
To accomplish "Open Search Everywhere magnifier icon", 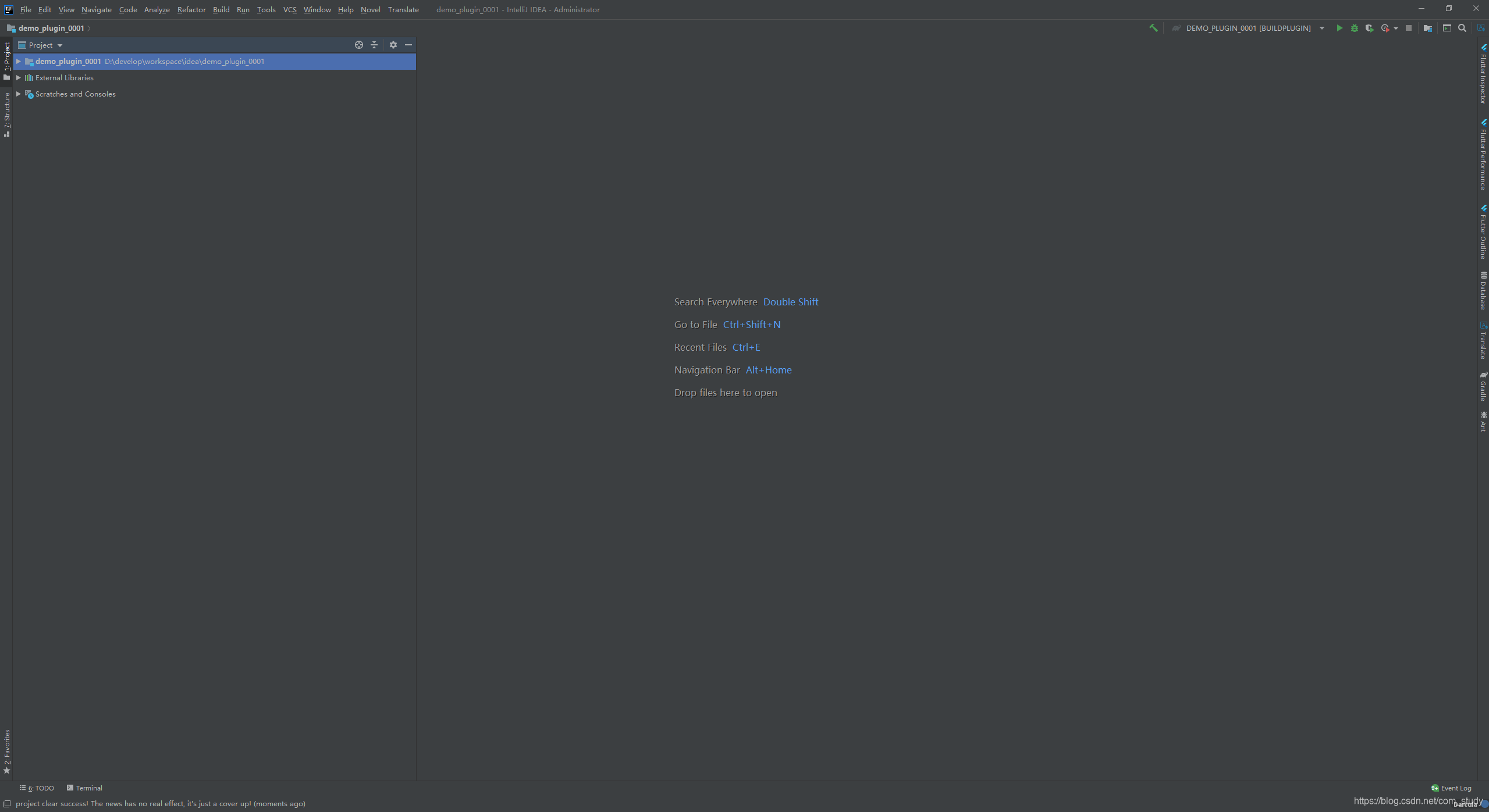I will pos(1462,28).
